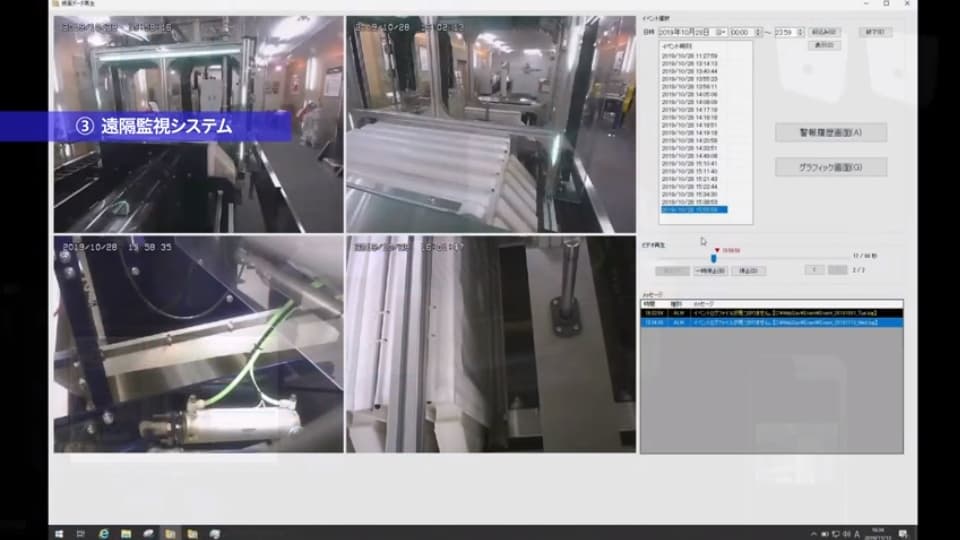This screenshot has height=540, width=960.
Task: Select the bottom-right camera feed
Action: (490, 344)
